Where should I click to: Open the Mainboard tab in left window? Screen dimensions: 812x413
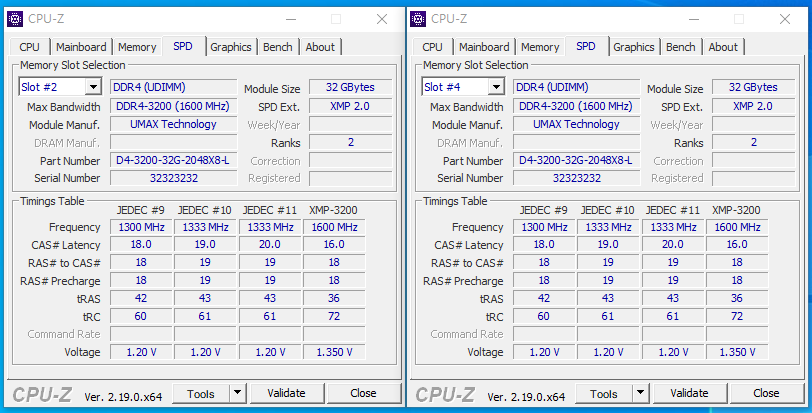pos(81,47)
